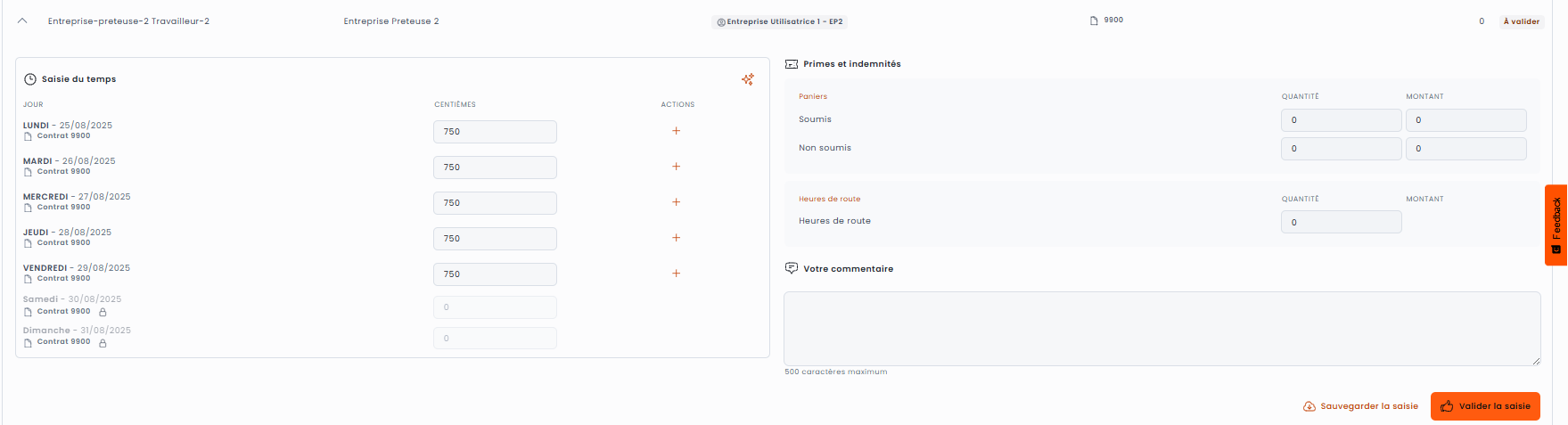
Task: Click the Soumis montant field
Action: point(1465,120)
